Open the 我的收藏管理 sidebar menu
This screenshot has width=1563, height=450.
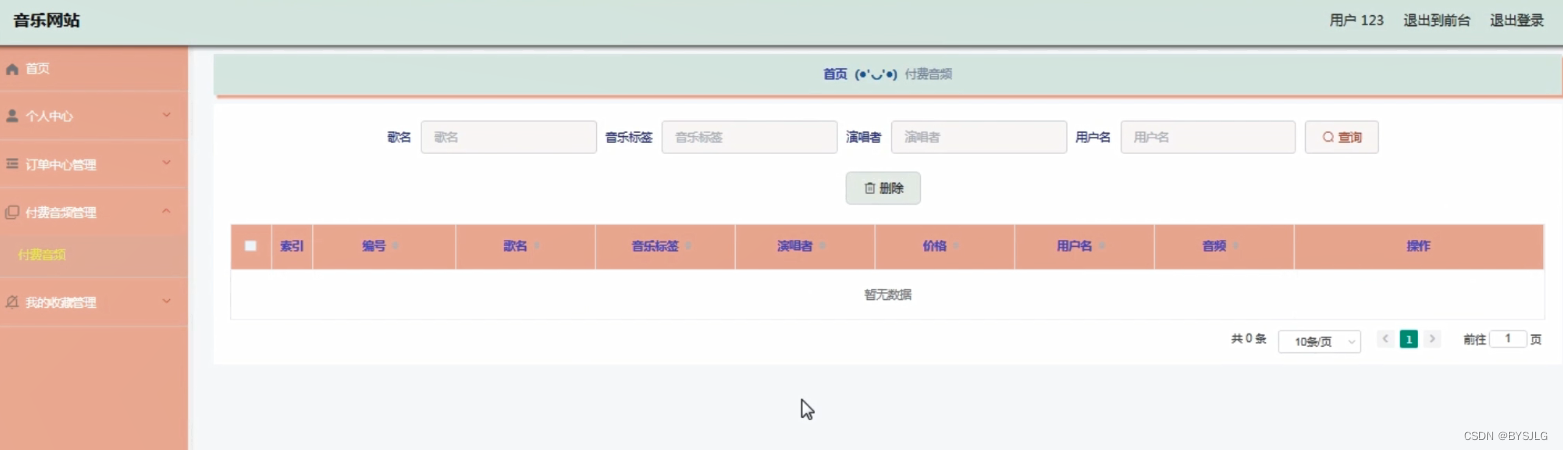94,302
